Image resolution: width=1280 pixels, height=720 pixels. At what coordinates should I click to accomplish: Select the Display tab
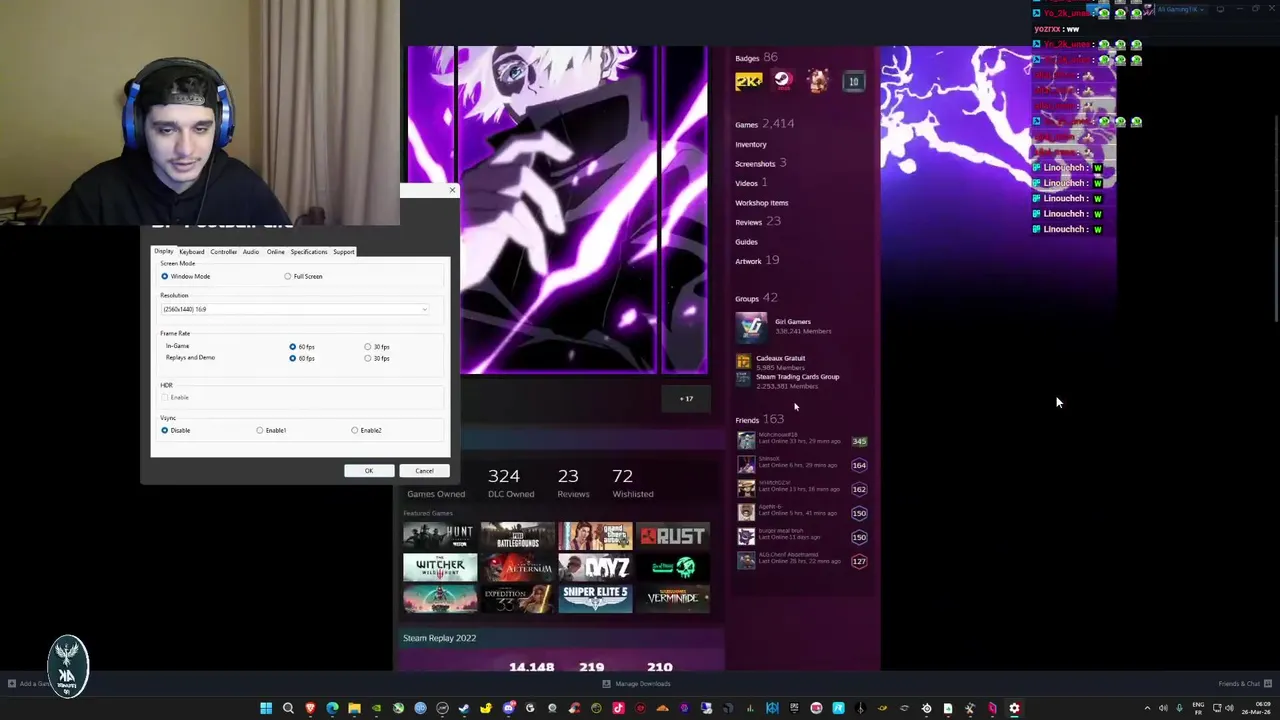pyautogui.click(x=164, y=251)
